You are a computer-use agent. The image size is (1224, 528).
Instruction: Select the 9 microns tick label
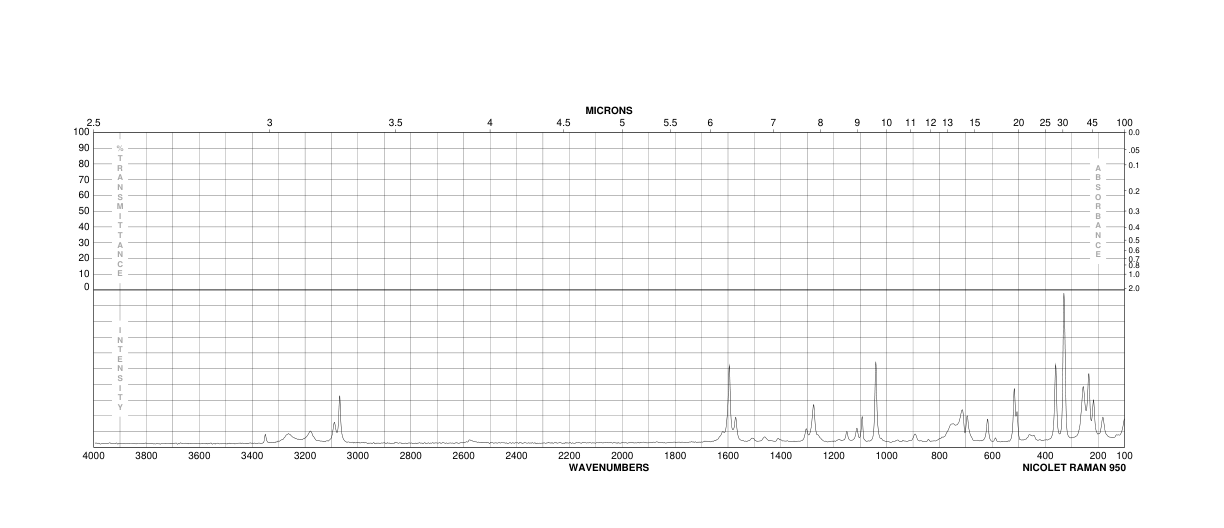(857, 122)
